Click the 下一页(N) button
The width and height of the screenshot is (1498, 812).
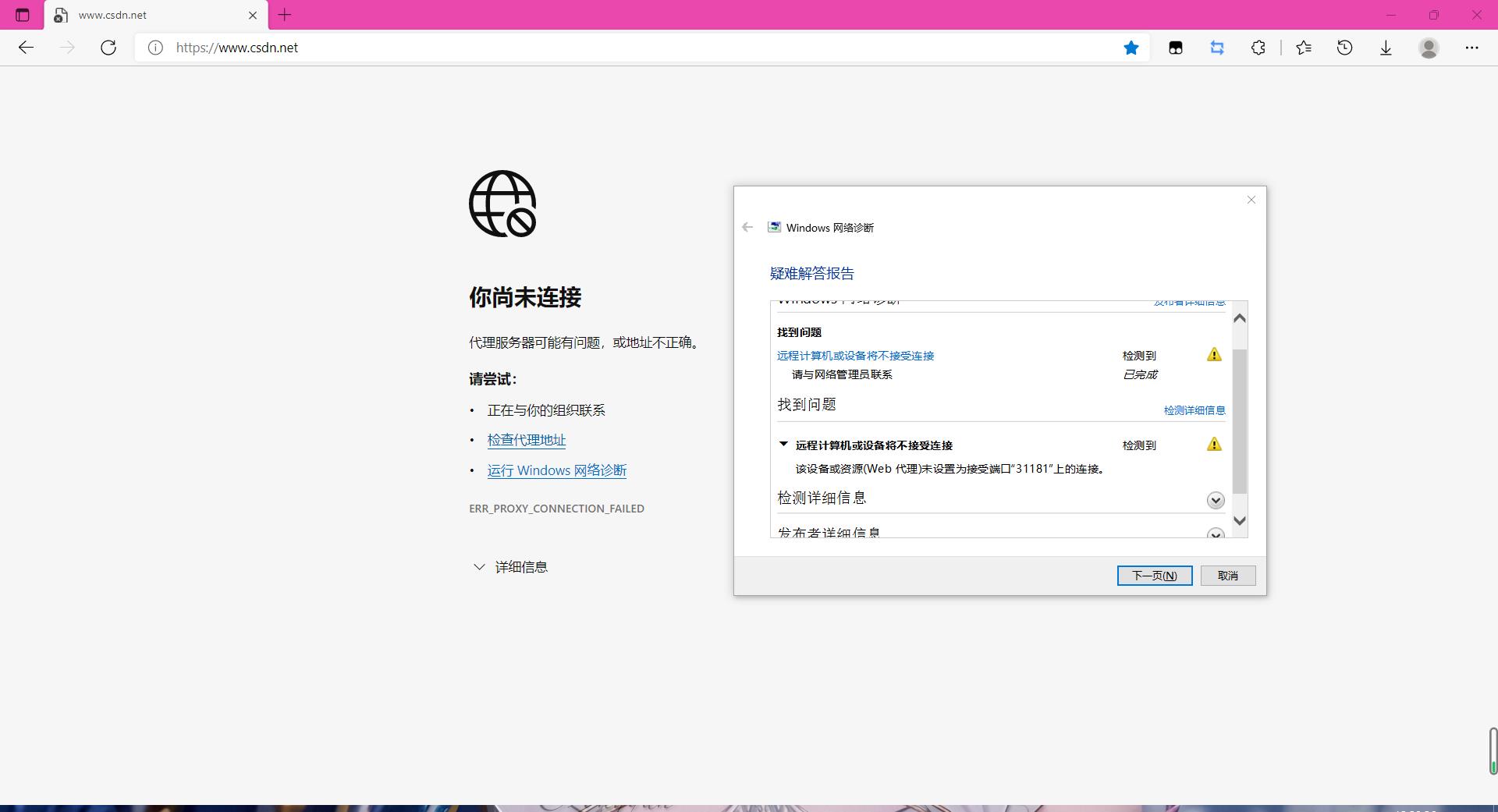point(1154,575)
